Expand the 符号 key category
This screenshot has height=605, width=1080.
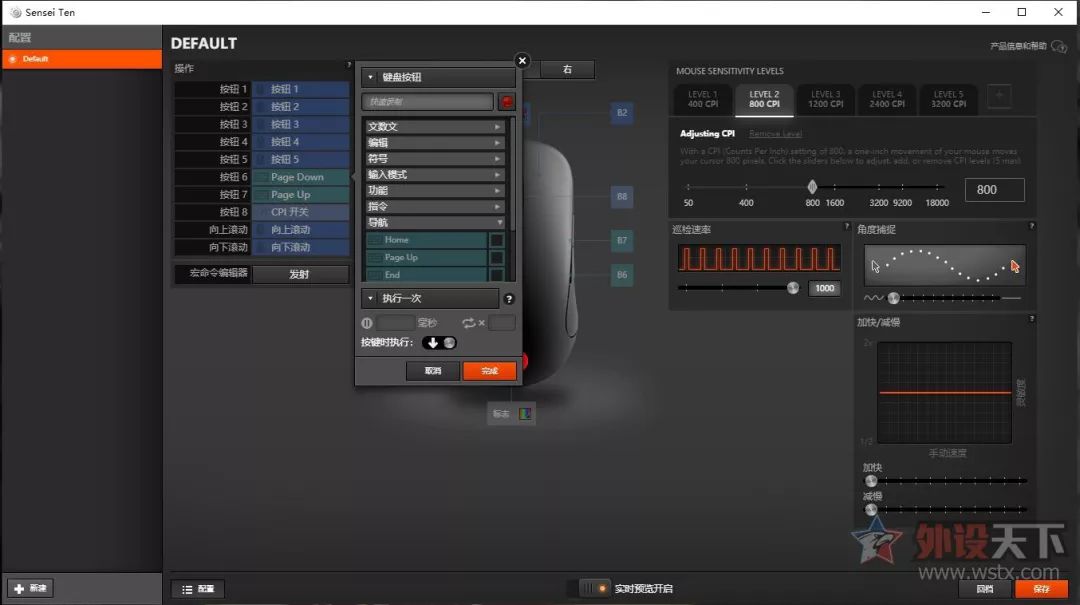click(x=436, y=158)
